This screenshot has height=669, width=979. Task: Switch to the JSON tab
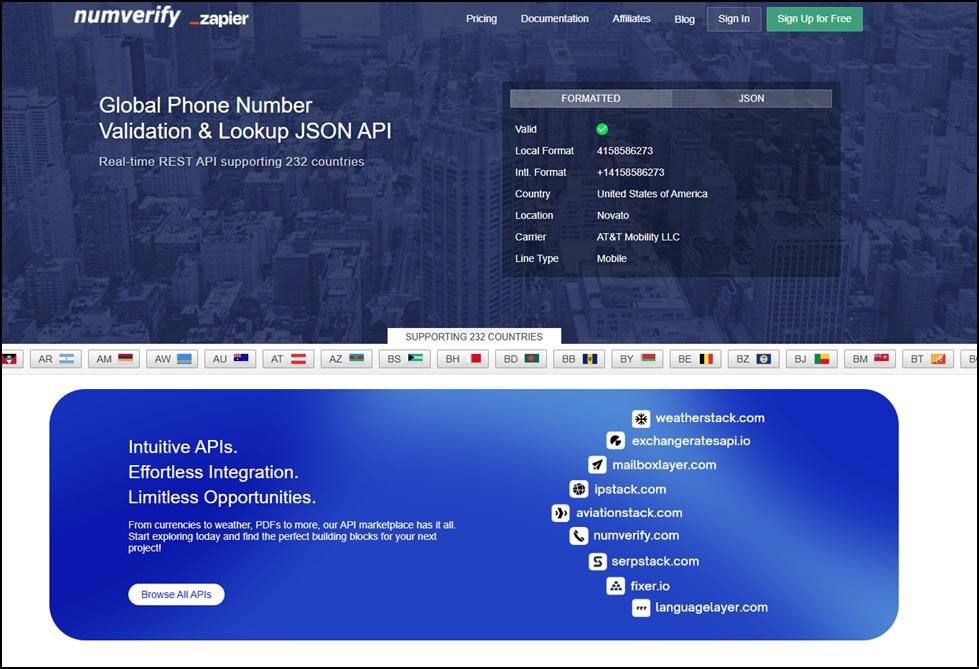point(751,98)
